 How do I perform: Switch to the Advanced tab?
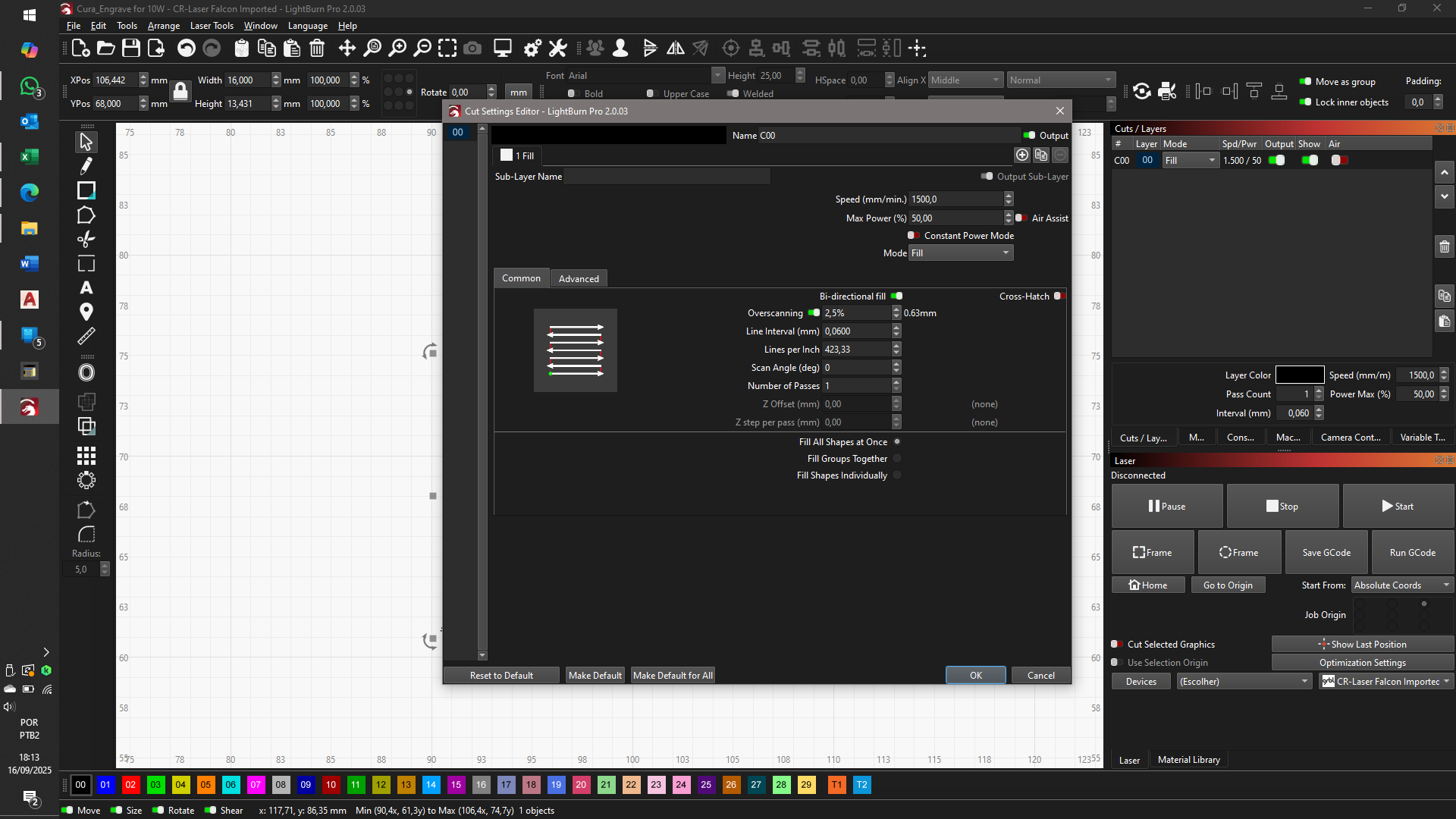[579, 279]
